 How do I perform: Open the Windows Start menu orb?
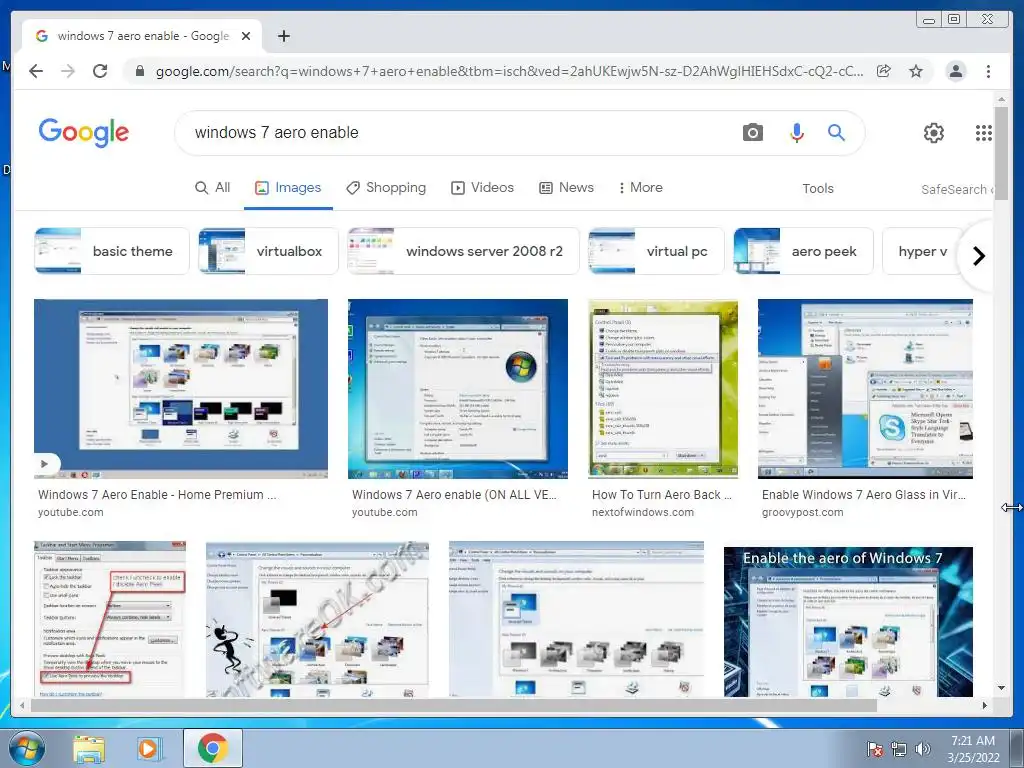click(x=27, y=748)
